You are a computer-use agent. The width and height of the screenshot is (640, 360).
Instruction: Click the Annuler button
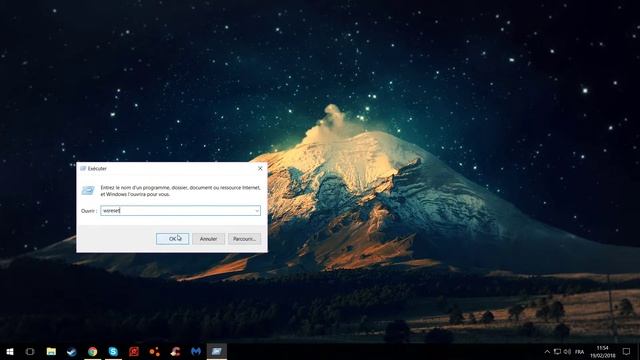(x=208, y=239)
